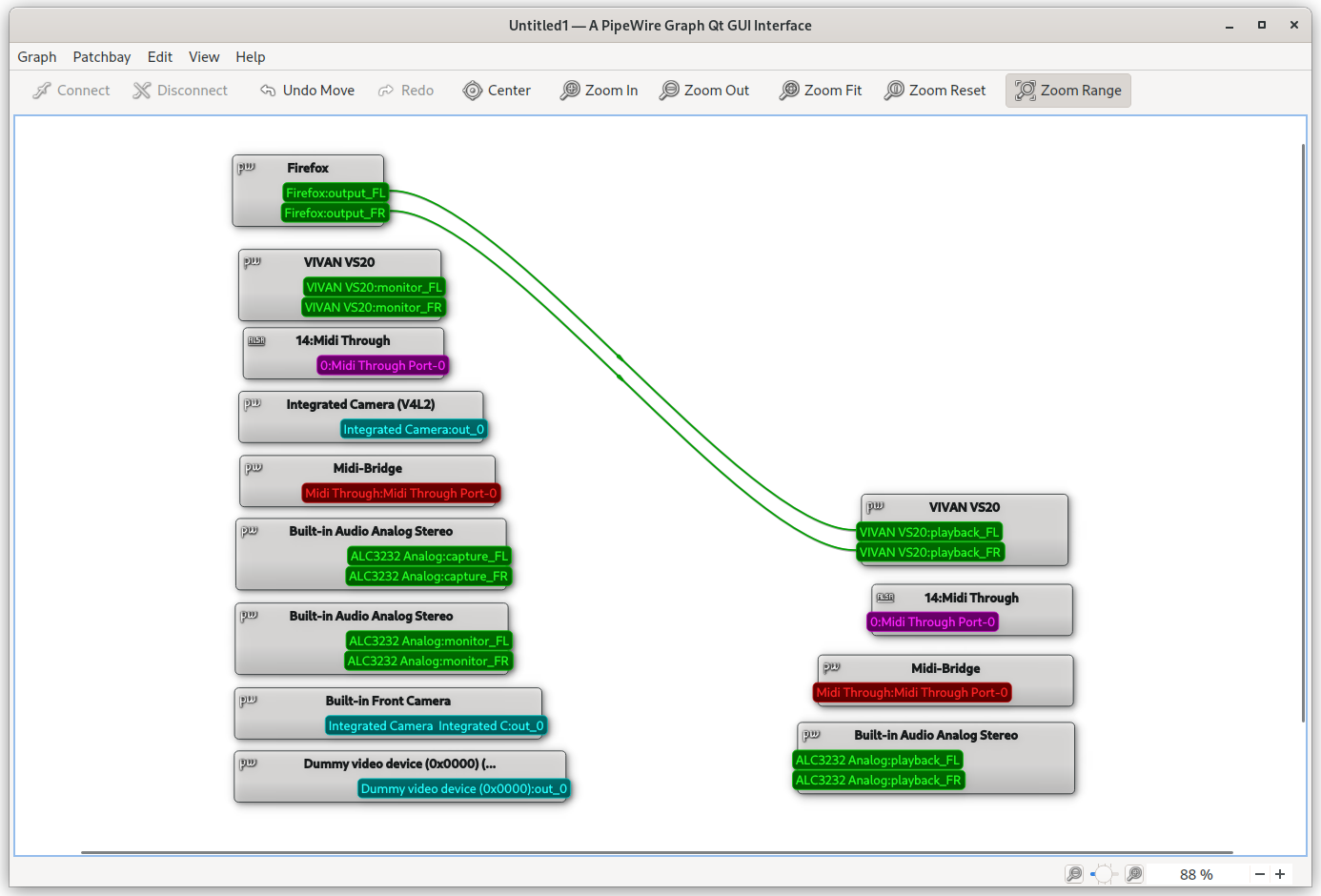
Task: Click PipeWire icon on right Midi-Bridge node
Action: (831, 667)
